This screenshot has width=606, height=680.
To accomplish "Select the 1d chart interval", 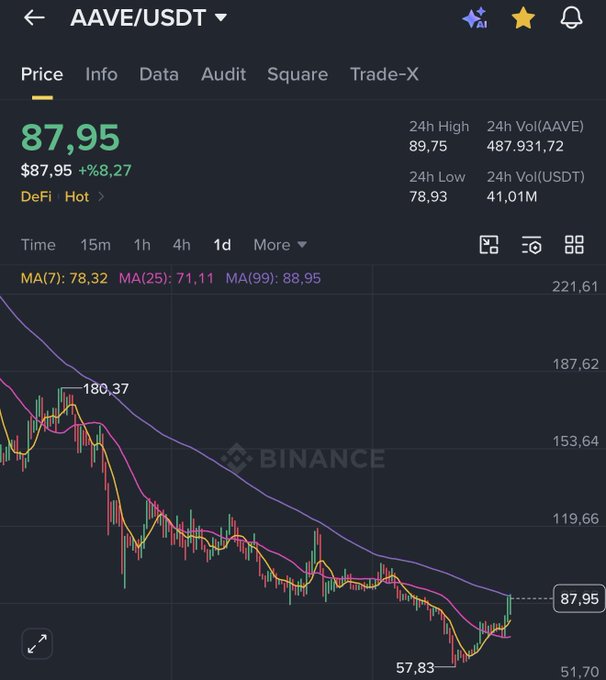I will pos(222,245).
